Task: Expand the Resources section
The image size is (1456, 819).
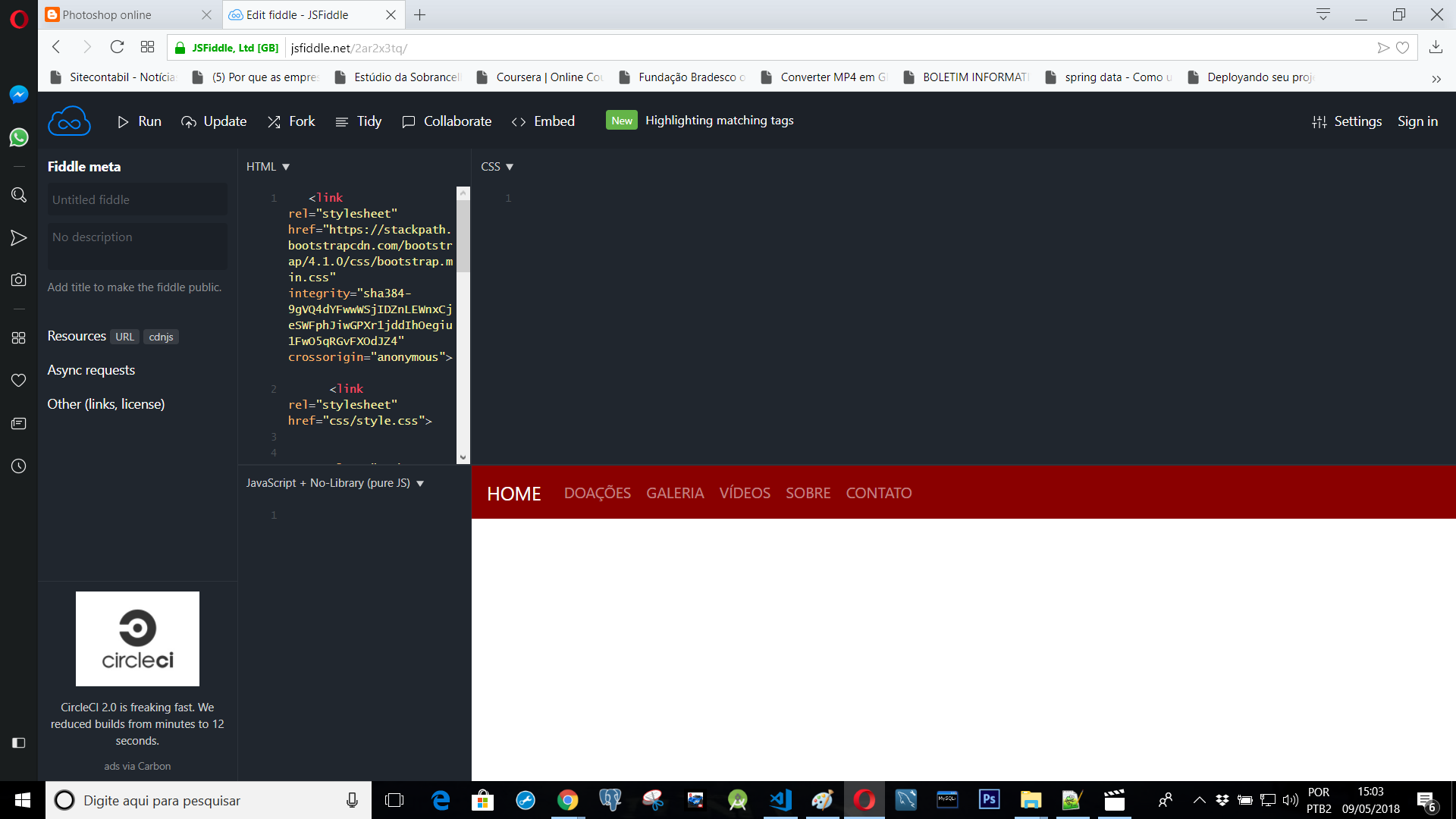Action: click(77, 336)
